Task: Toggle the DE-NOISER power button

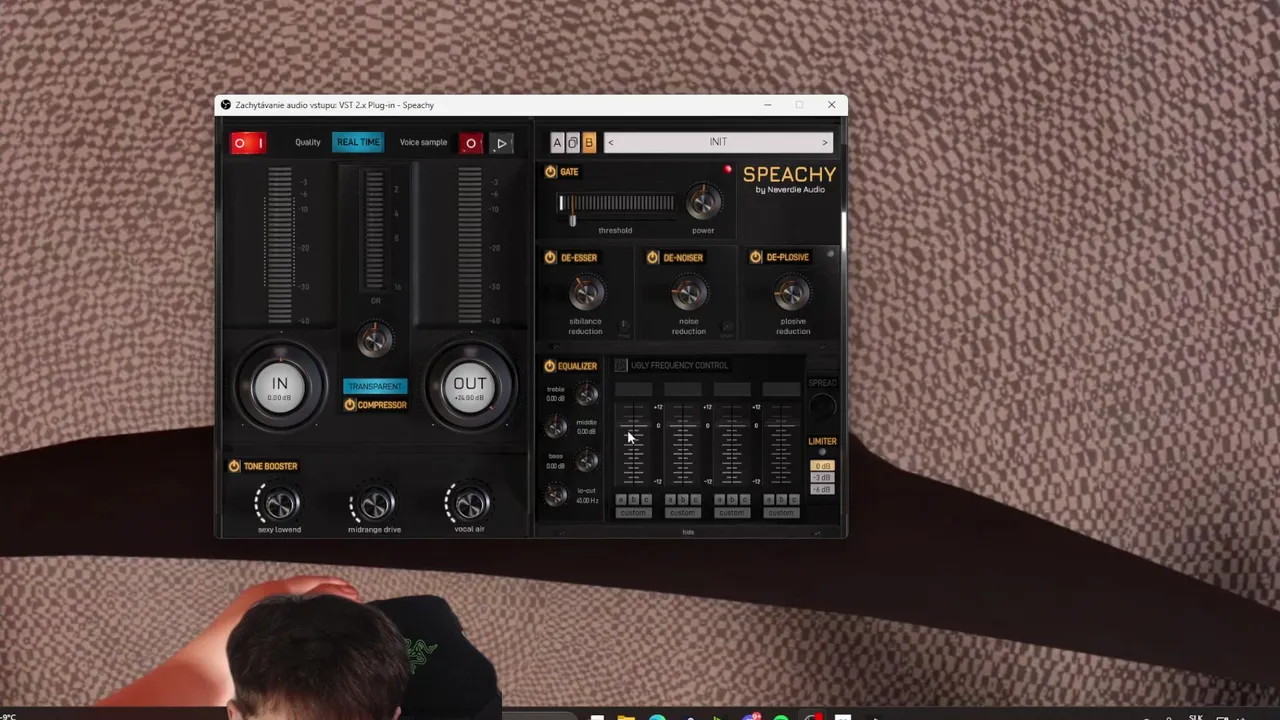Action: [652, 257]
